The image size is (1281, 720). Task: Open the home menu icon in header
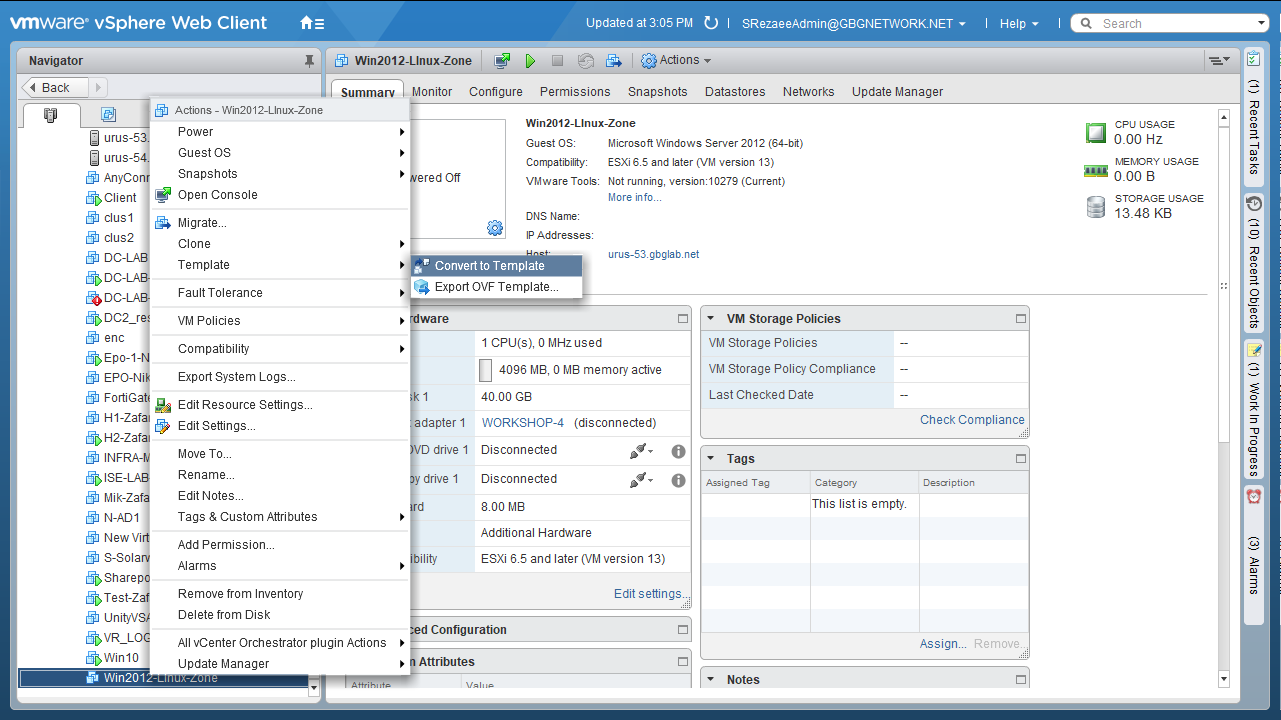[312, 23]
